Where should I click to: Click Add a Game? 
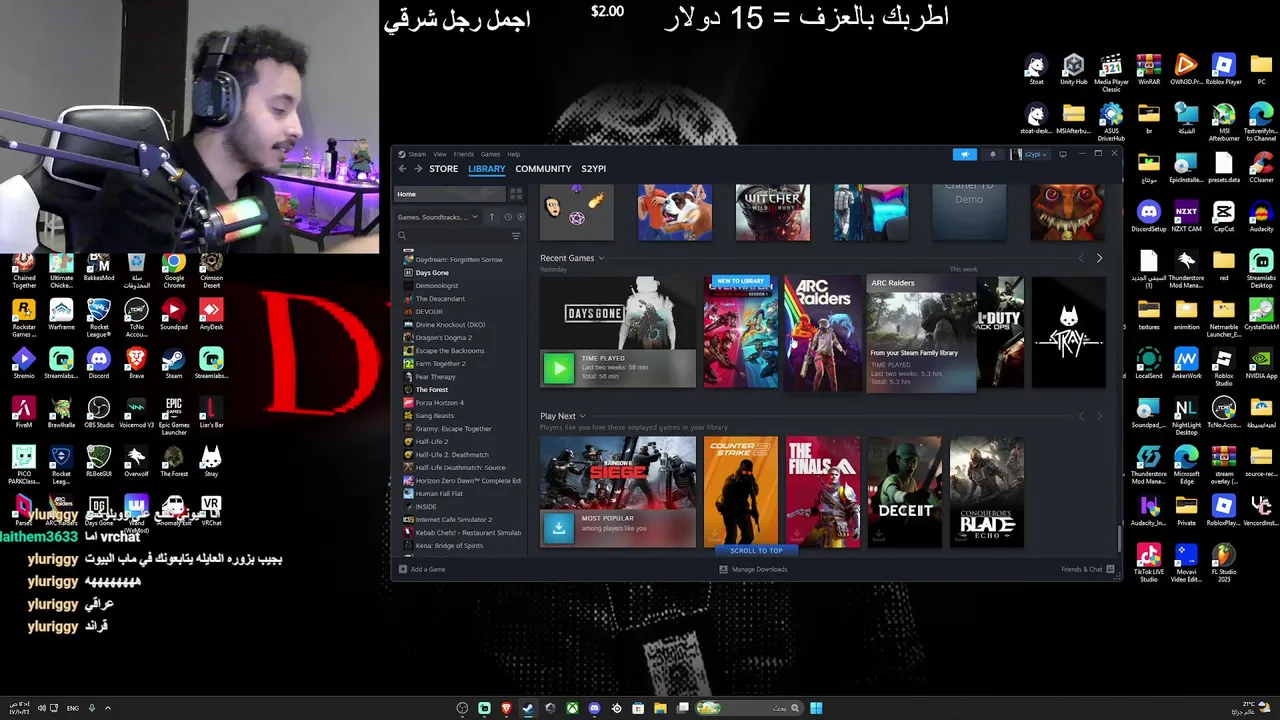pos(422,569)
